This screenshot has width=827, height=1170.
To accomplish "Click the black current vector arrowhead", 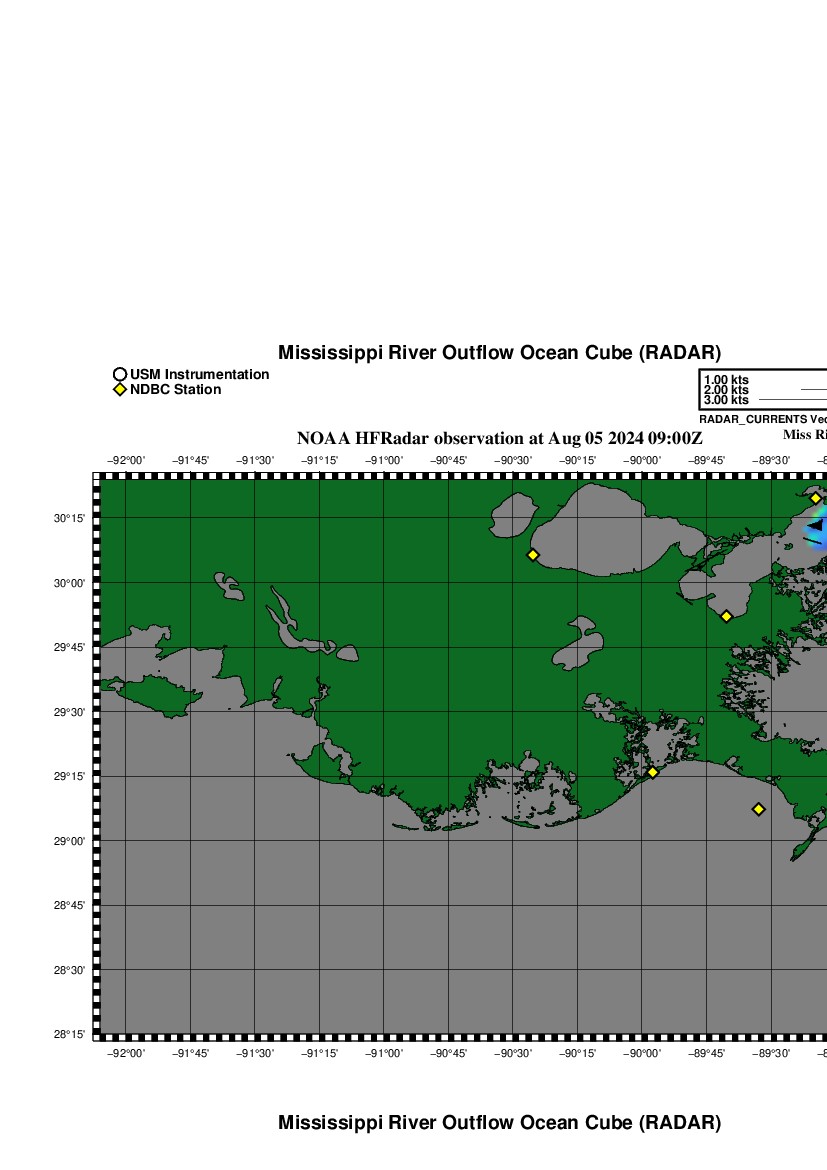I will [x=816, y=525].
